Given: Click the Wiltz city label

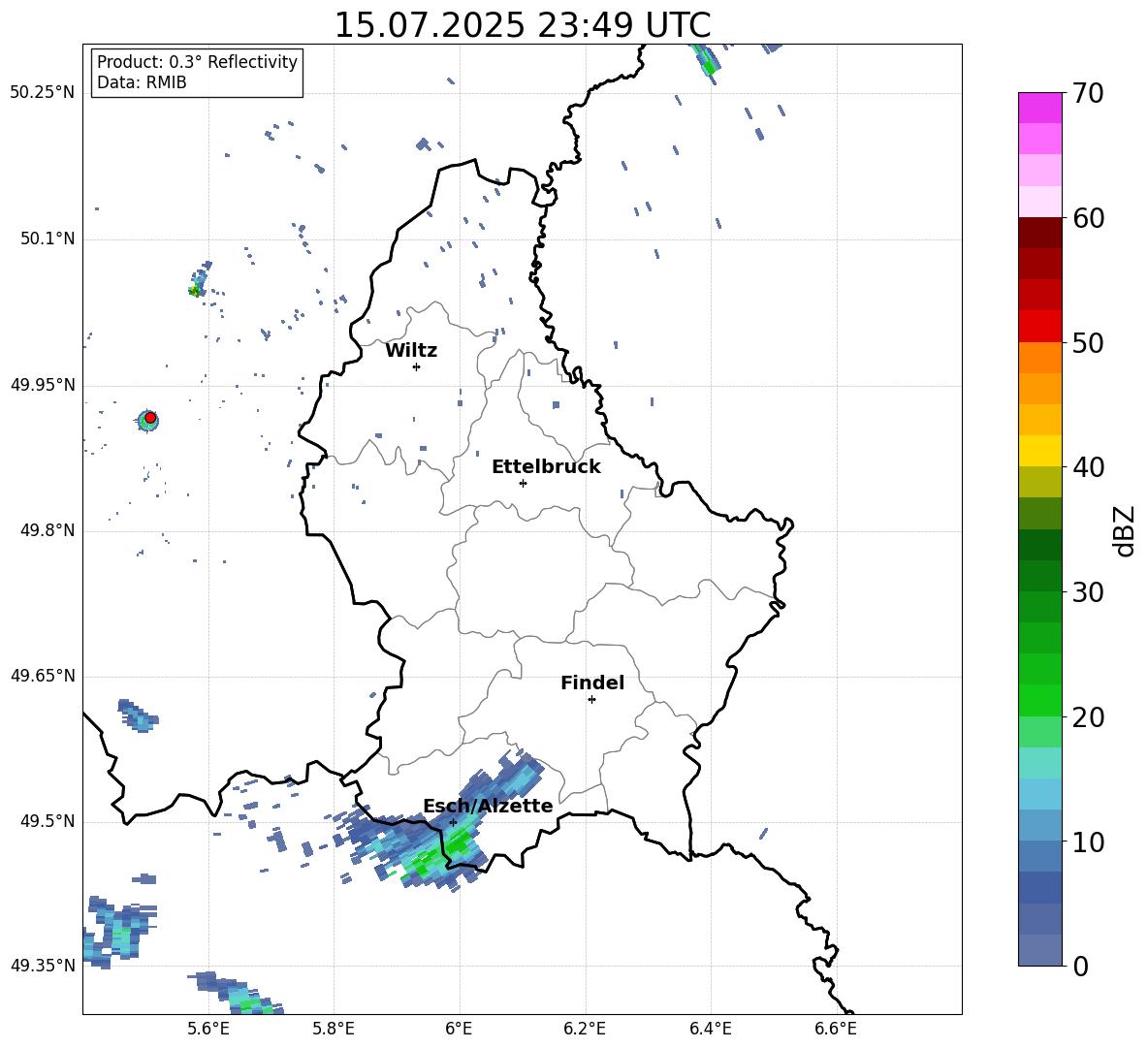Looking at the screenshot, I should [411, 351].
